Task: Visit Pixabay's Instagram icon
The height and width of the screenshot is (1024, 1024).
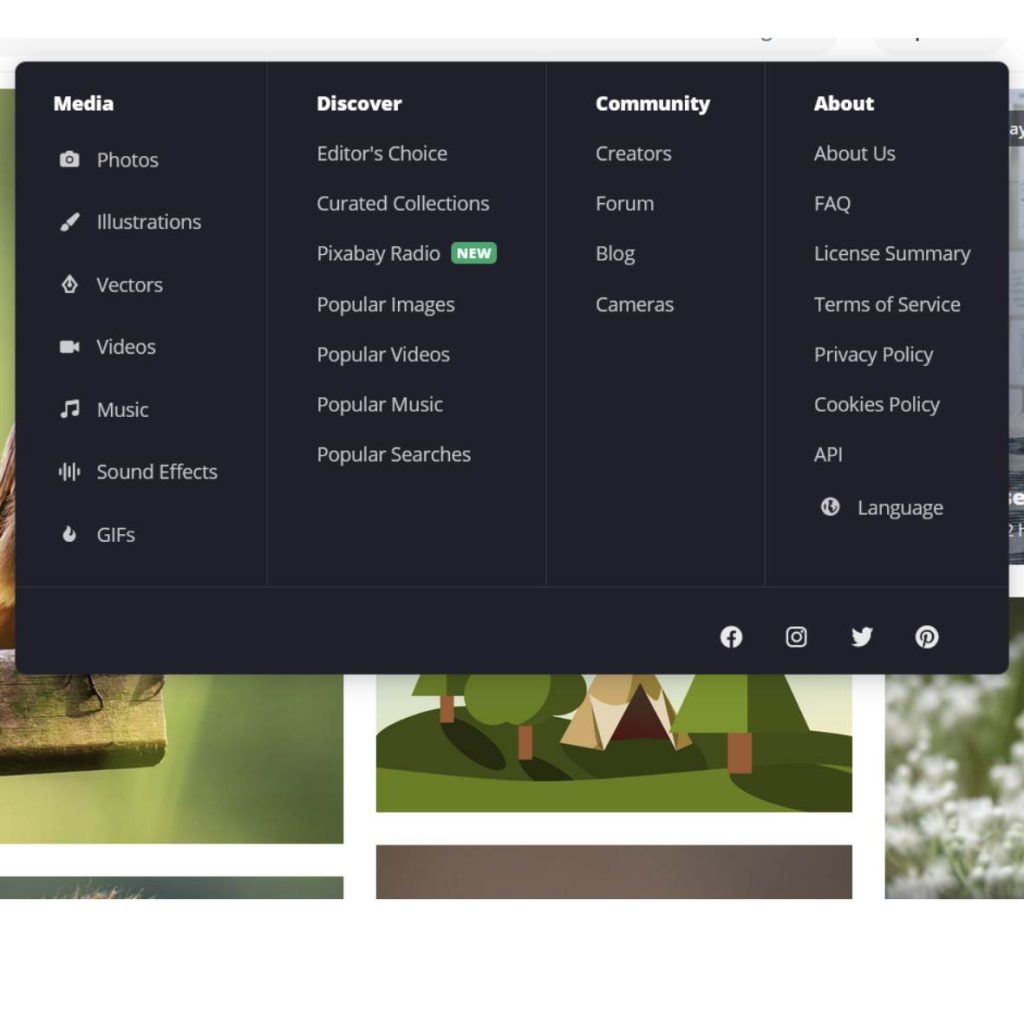Action: click(796, 637)
